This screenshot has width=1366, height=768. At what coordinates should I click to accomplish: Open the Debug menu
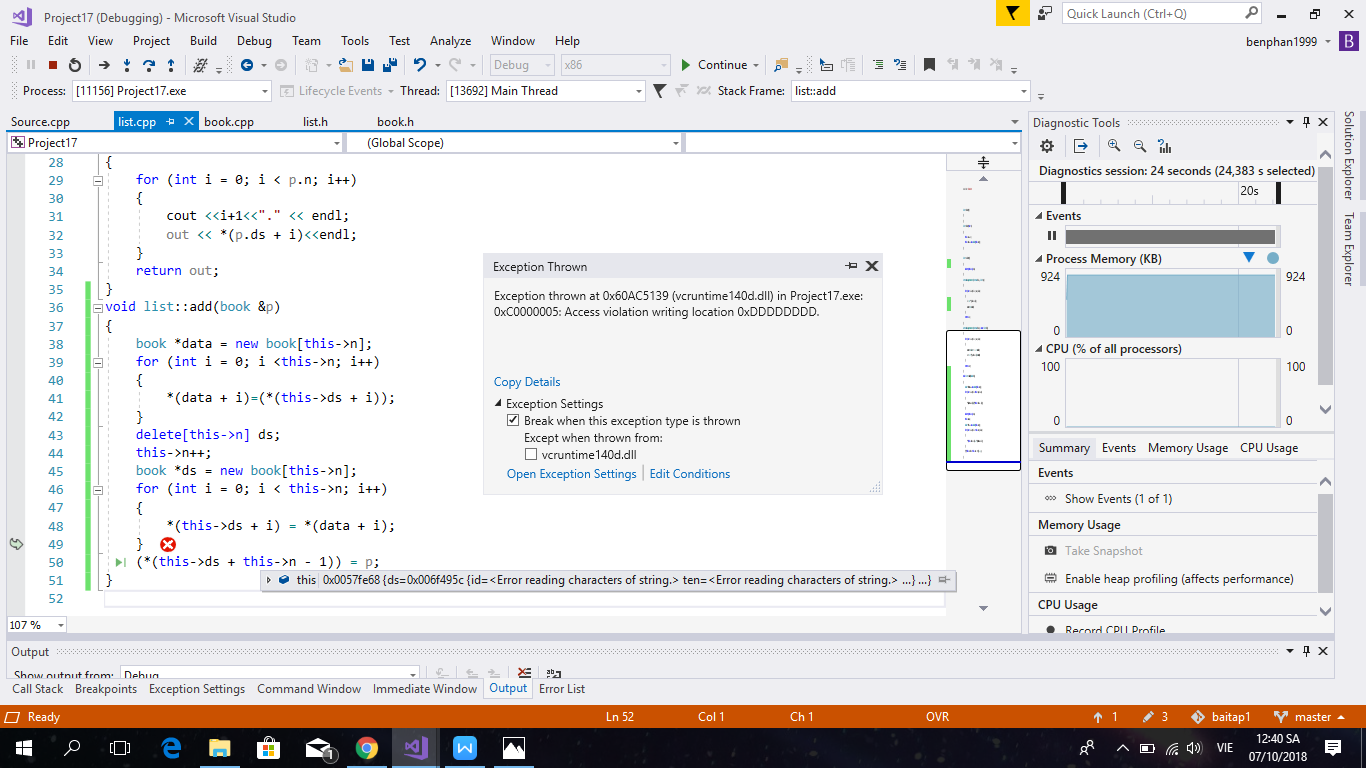point(254,41)
